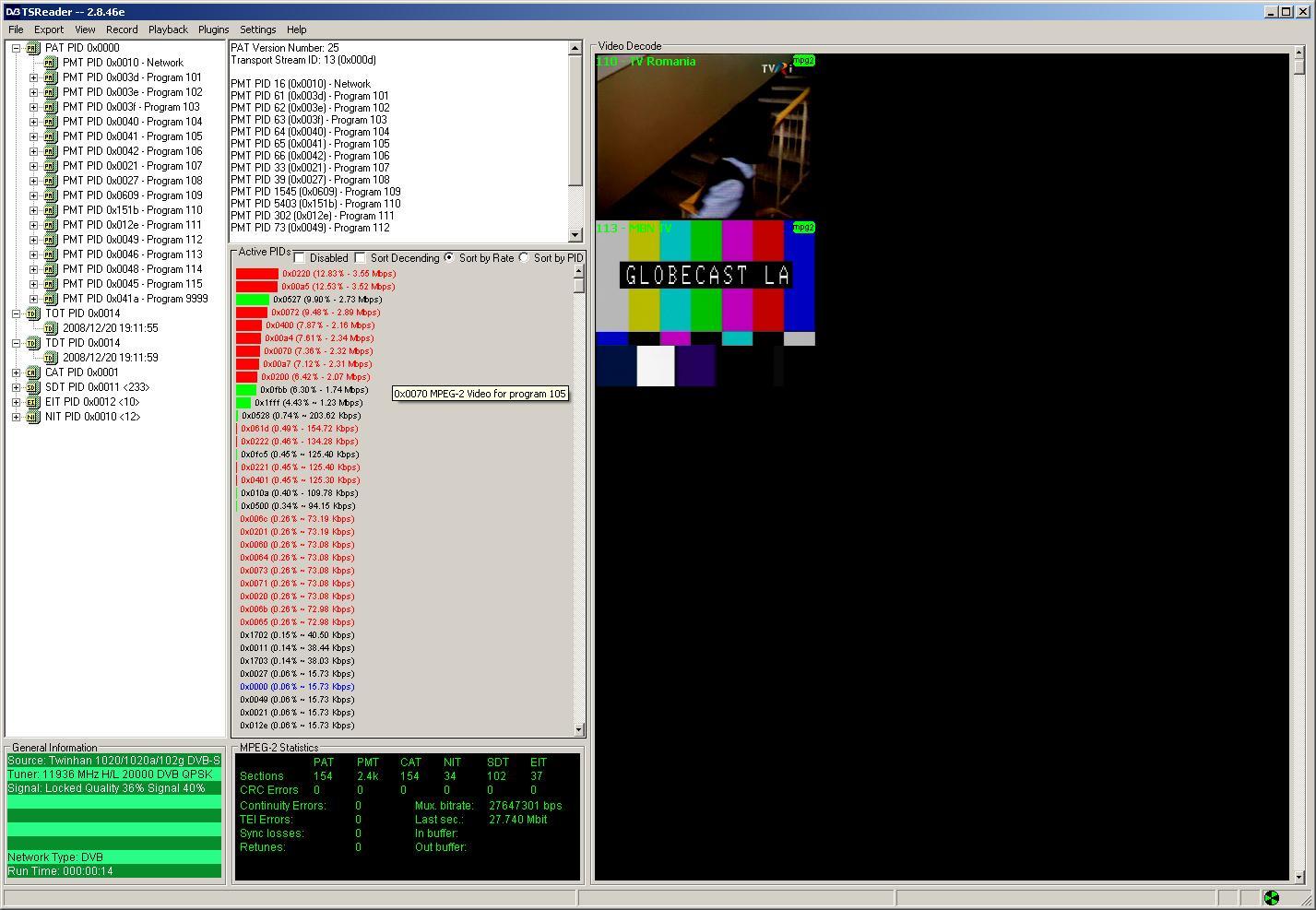Collapse the TOT PID 0x0014 node
The image size is (1316, 910).
17,313
